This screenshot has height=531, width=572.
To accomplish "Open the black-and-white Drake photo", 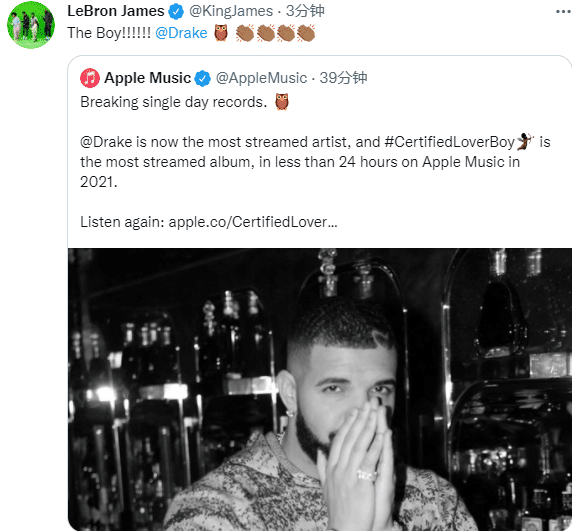I will 320,389.
